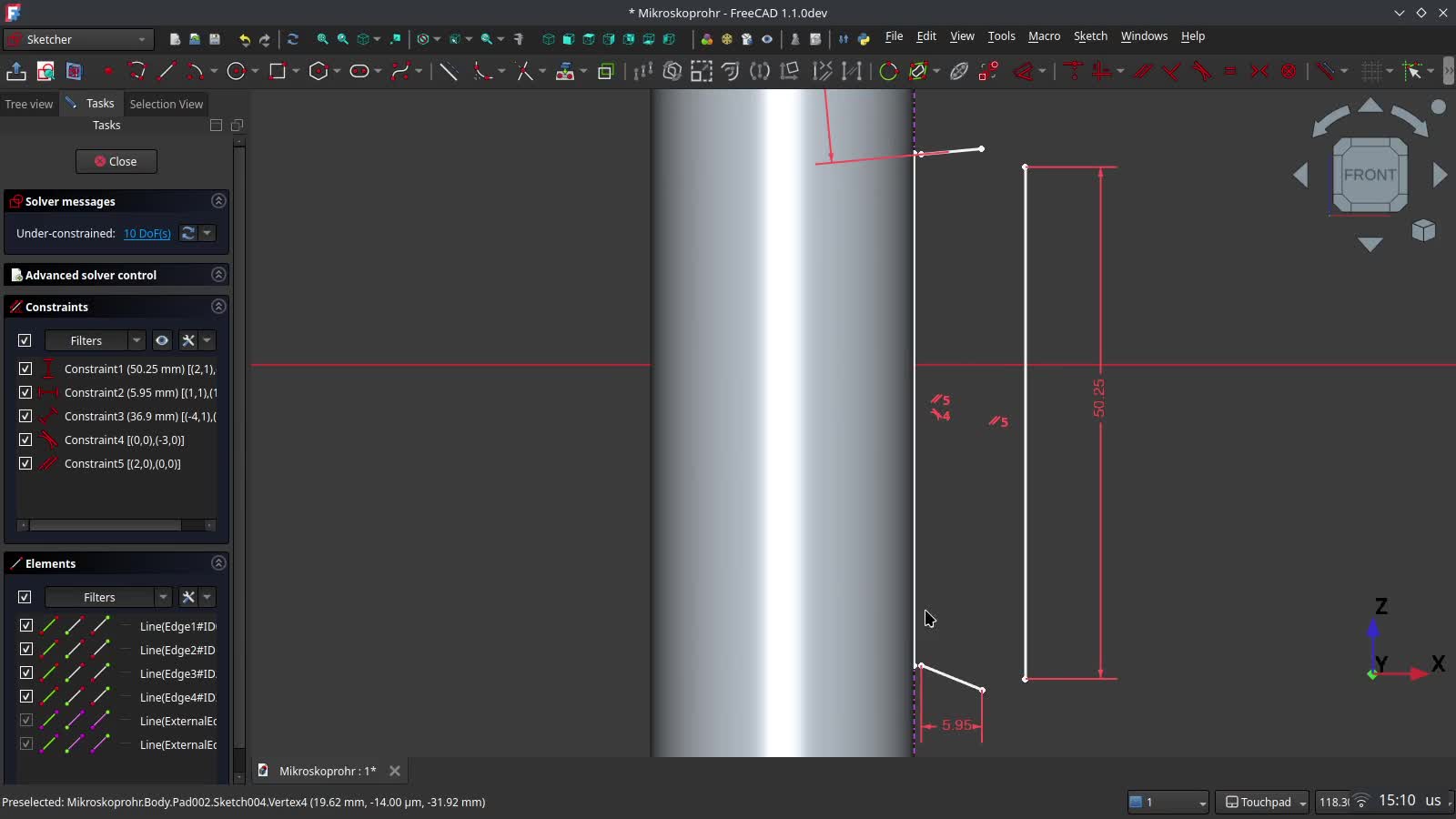Click the Close button in Tasks

click(x=116, y=161)
